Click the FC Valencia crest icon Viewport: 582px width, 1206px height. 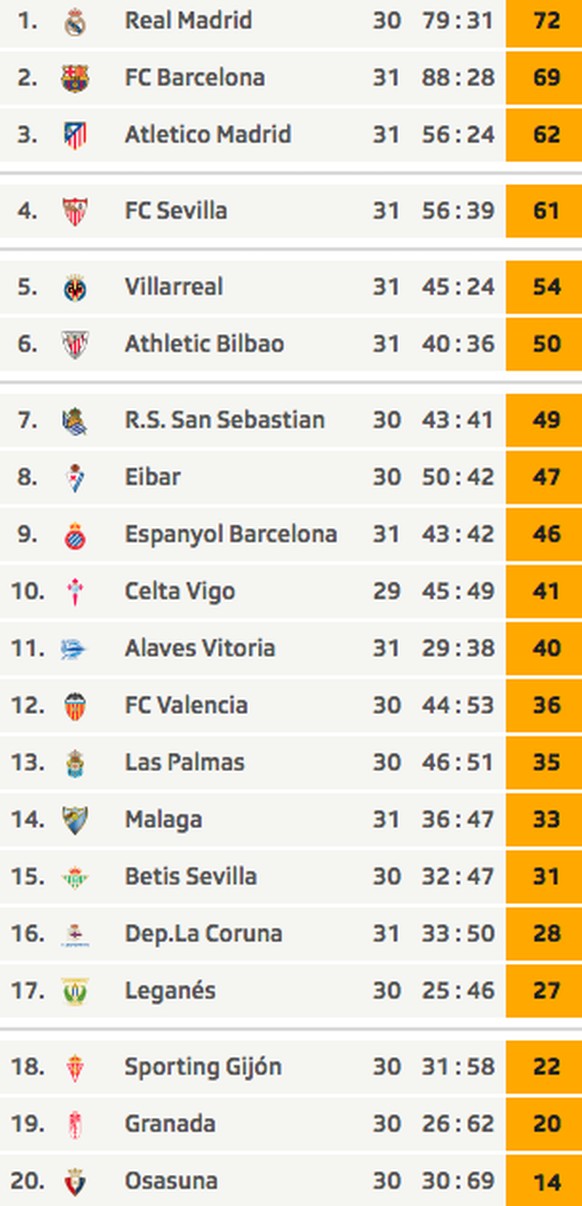[75, 706]
